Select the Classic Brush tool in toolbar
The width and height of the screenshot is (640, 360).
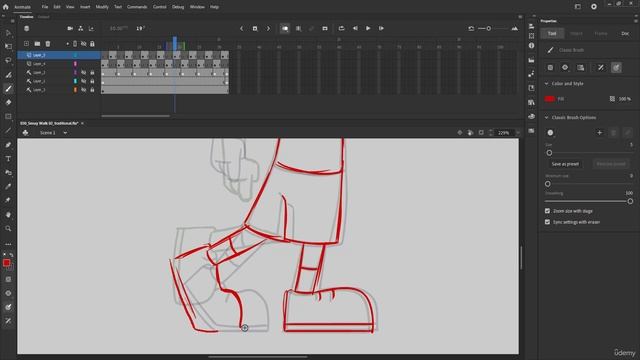coord(8,89)
